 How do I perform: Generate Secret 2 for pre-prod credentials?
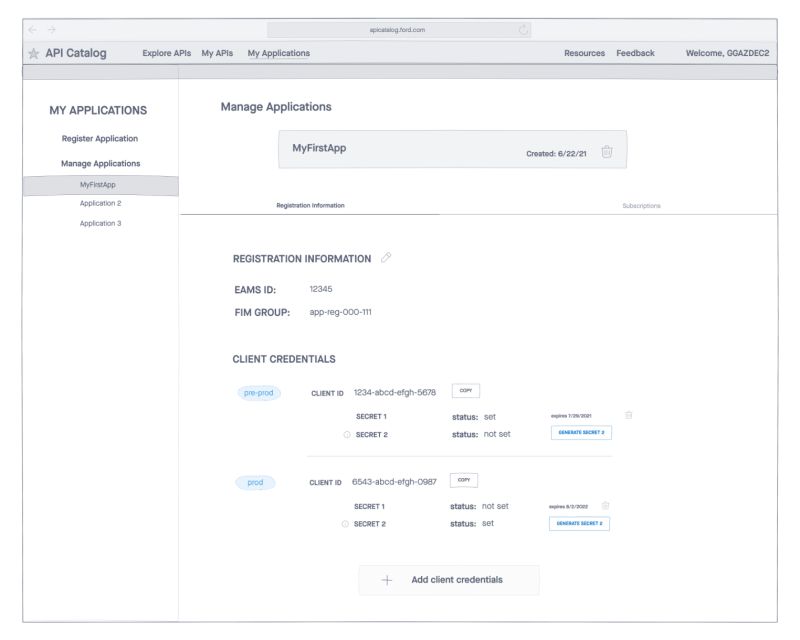[581, 433]
